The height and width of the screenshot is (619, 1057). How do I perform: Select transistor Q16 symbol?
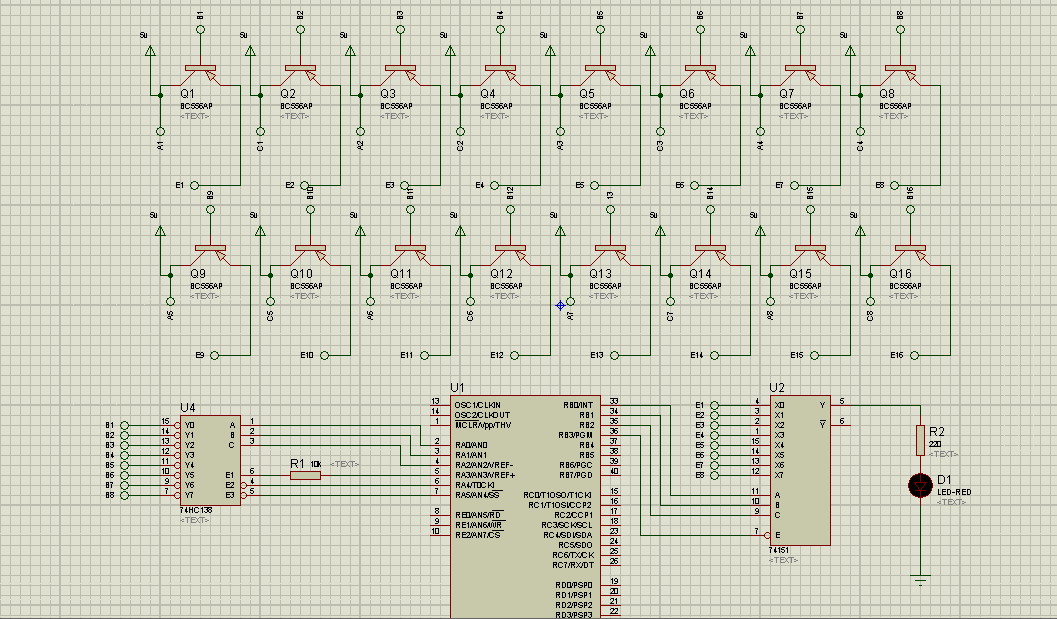pos(910,255)
